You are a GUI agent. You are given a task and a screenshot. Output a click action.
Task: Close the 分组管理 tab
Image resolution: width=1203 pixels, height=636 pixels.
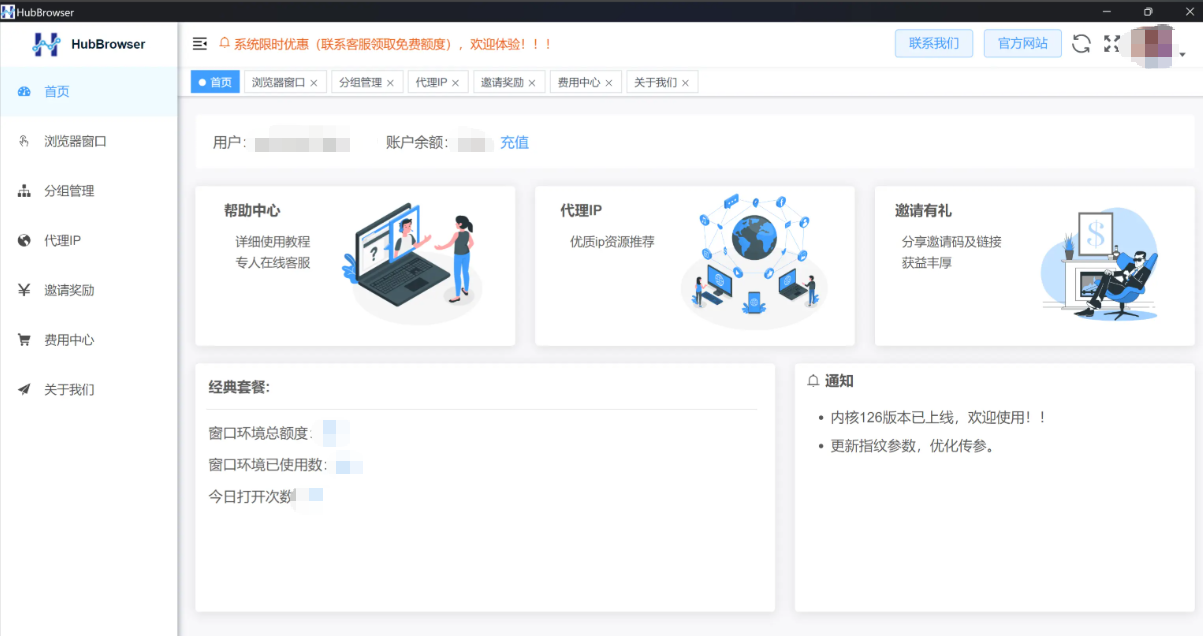[390, 83]
